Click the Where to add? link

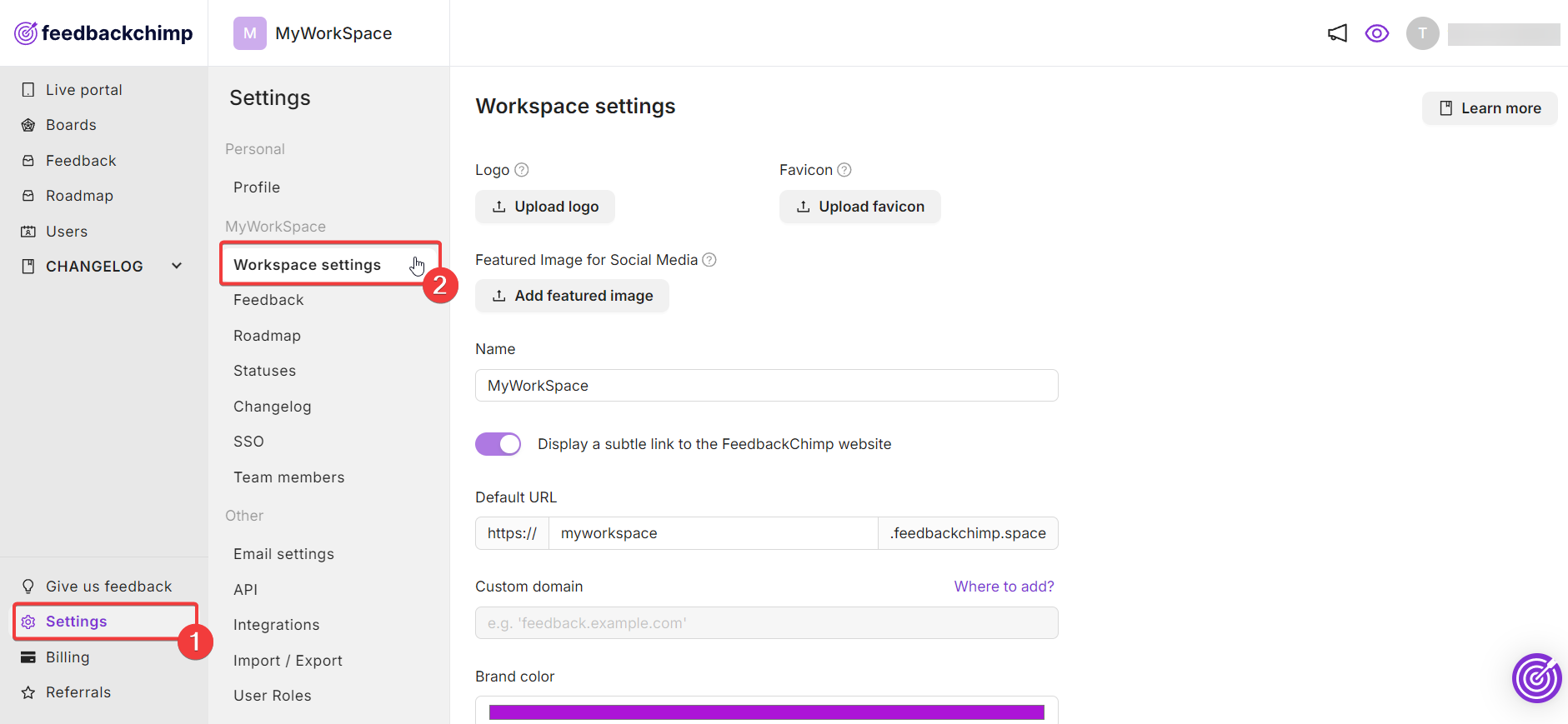1004,587
